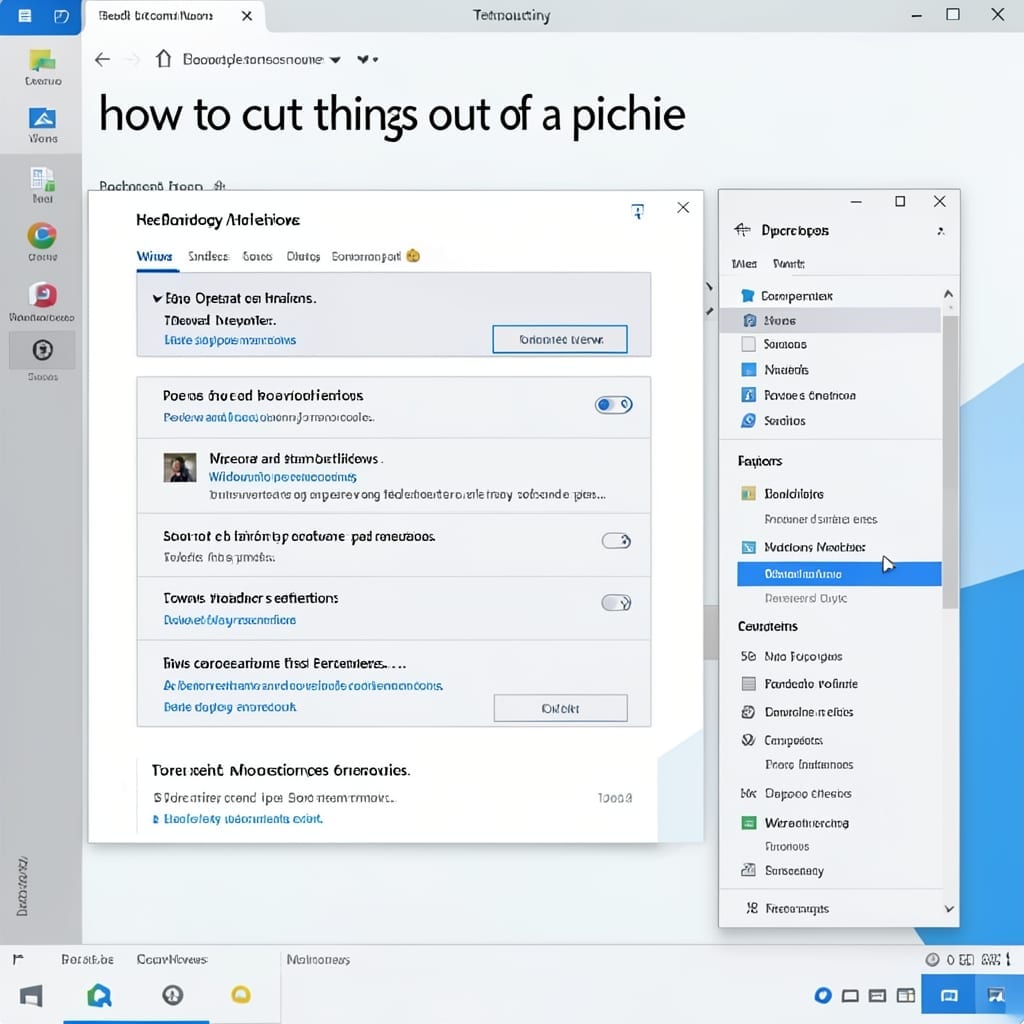This screenshot has width=1024, height=1024.
Task: Select the second tab in the settings dialog
Action: pyautogui.click(x=208, y=257)
